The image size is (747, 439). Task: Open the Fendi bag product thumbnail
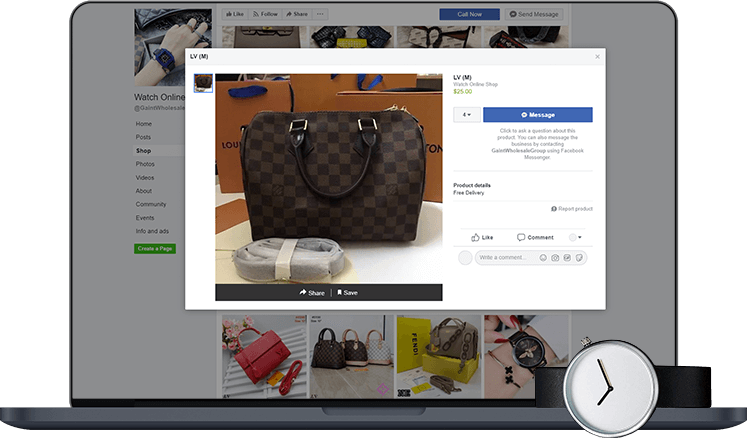(x=439, y=357)
